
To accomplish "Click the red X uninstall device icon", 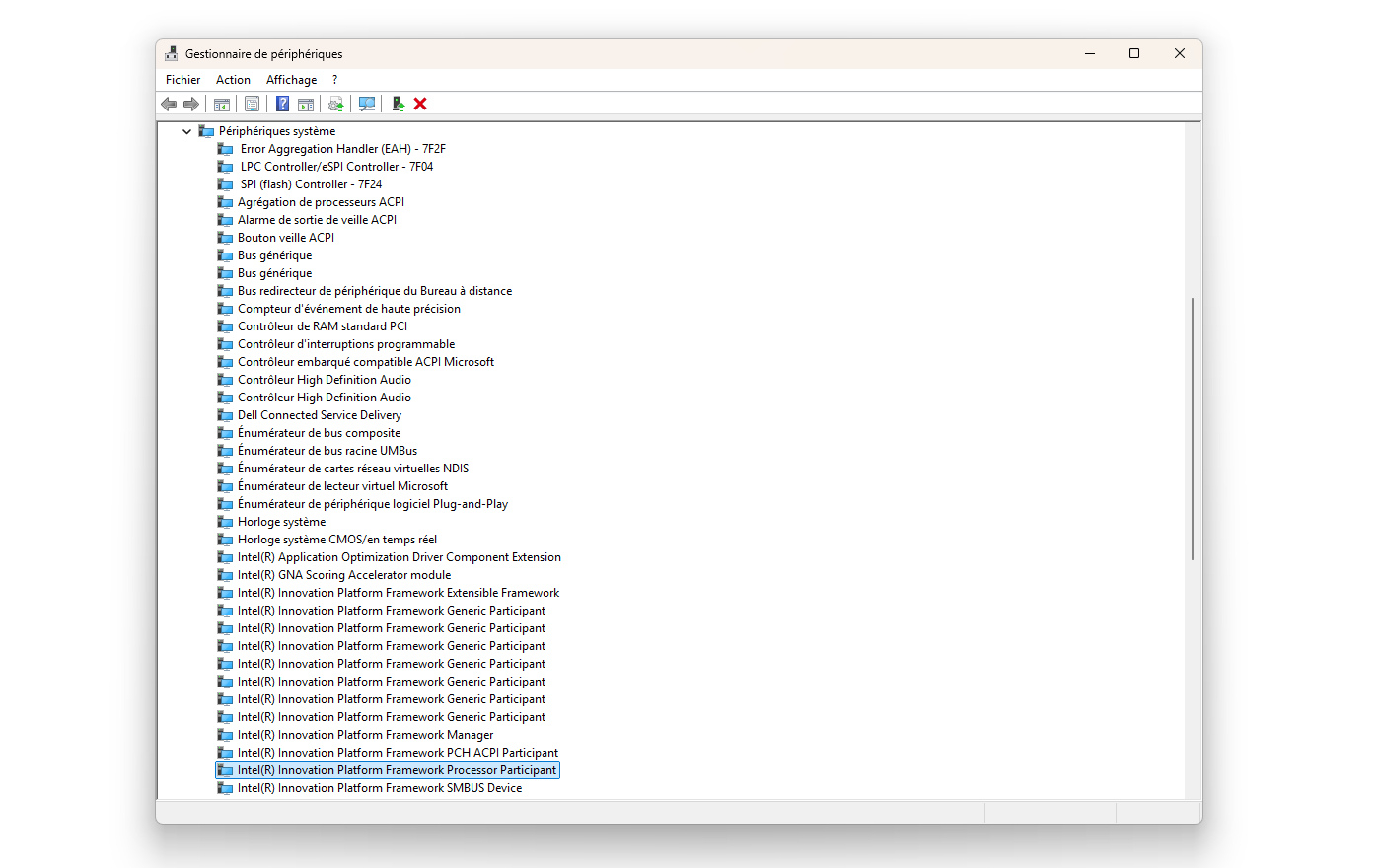I will (x=420, y=104).
